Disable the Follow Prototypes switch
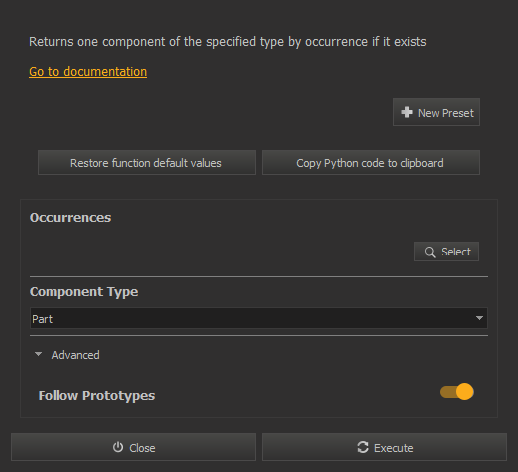The image size is (518, 472). [457, 392]
